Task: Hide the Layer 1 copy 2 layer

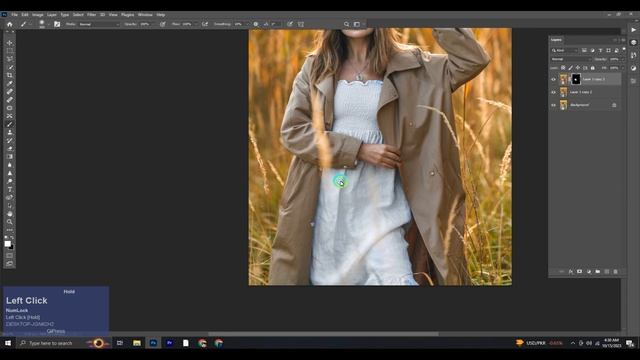Action: (x=554, y=92)
